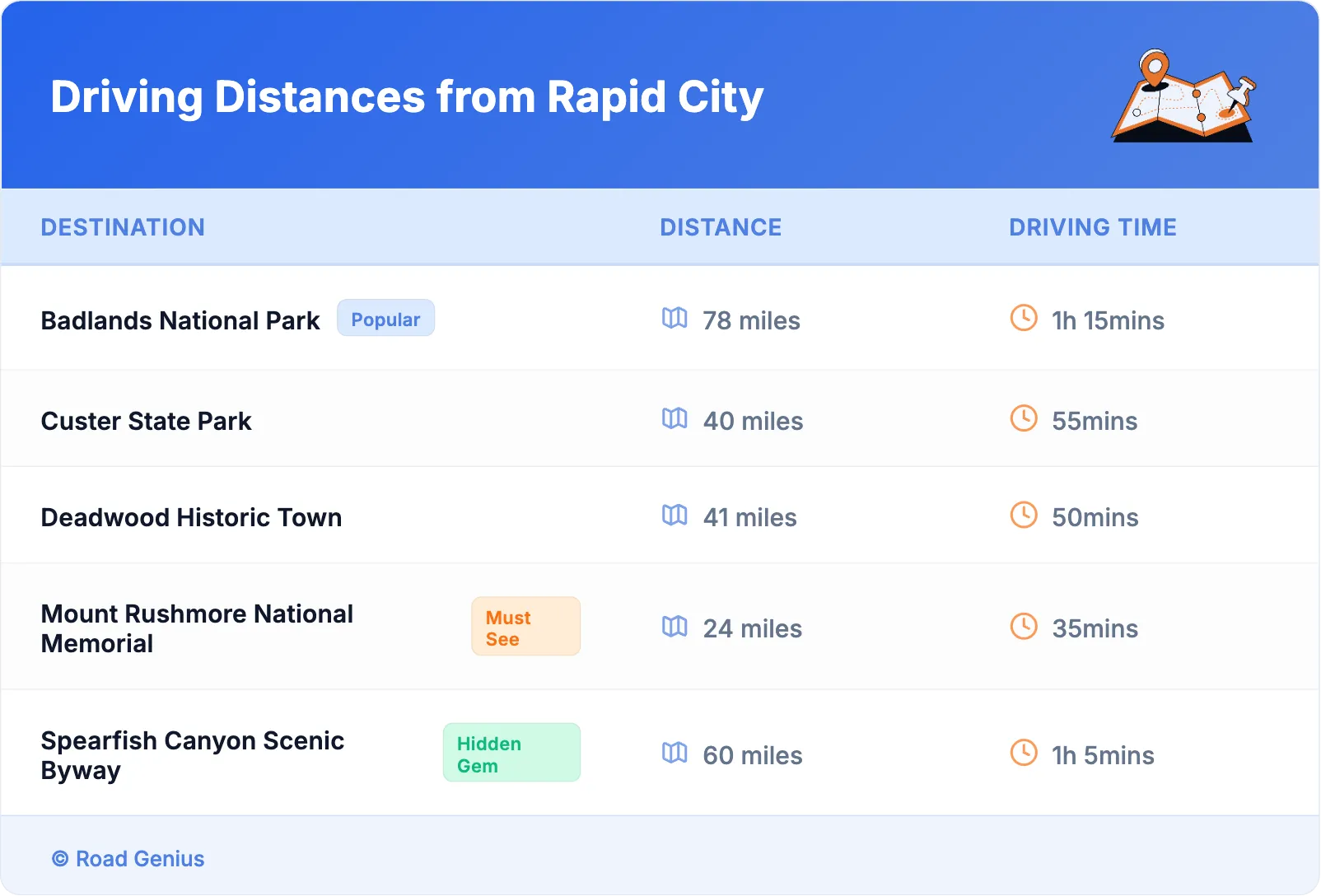This screenshot has width=1321, height=896.
Task: Click map icon beside 78 miles
Action: click(675, 318)
